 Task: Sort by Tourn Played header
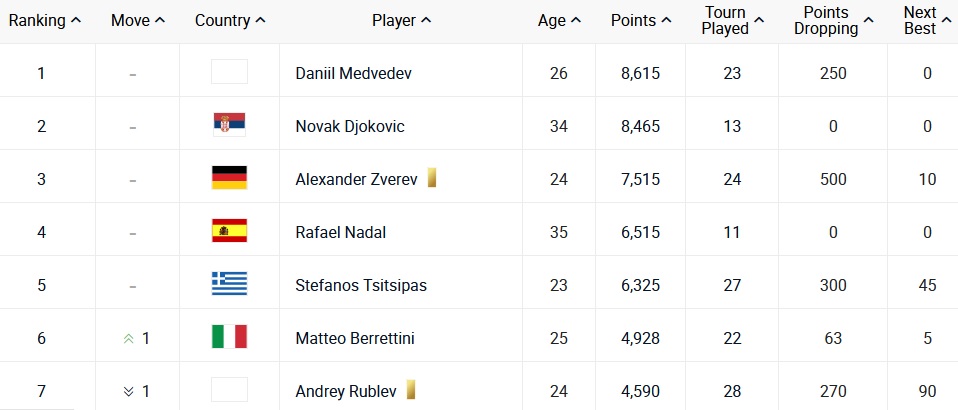732,21
